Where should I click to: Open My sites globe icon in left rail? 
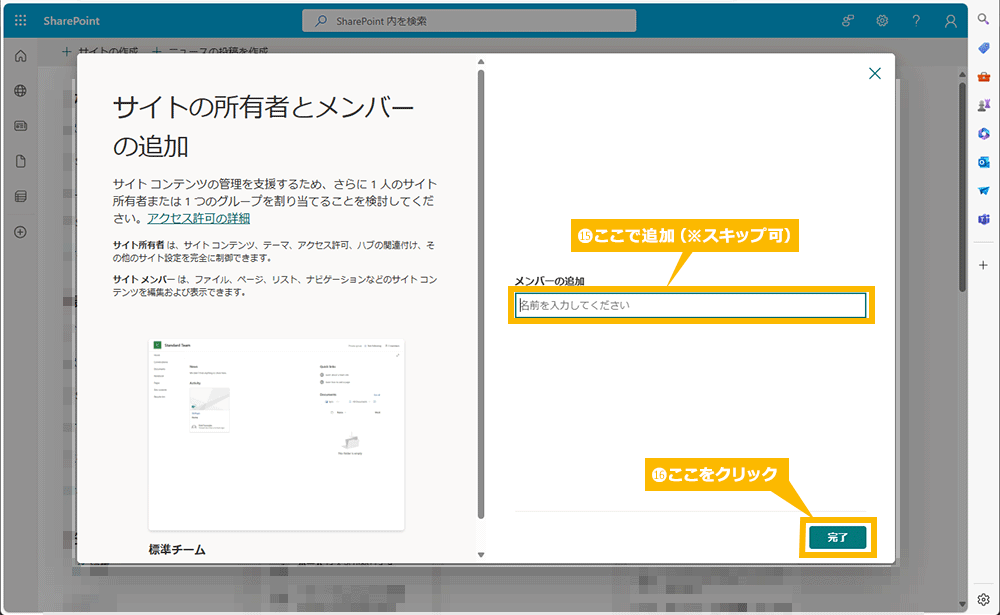[20, 91]
